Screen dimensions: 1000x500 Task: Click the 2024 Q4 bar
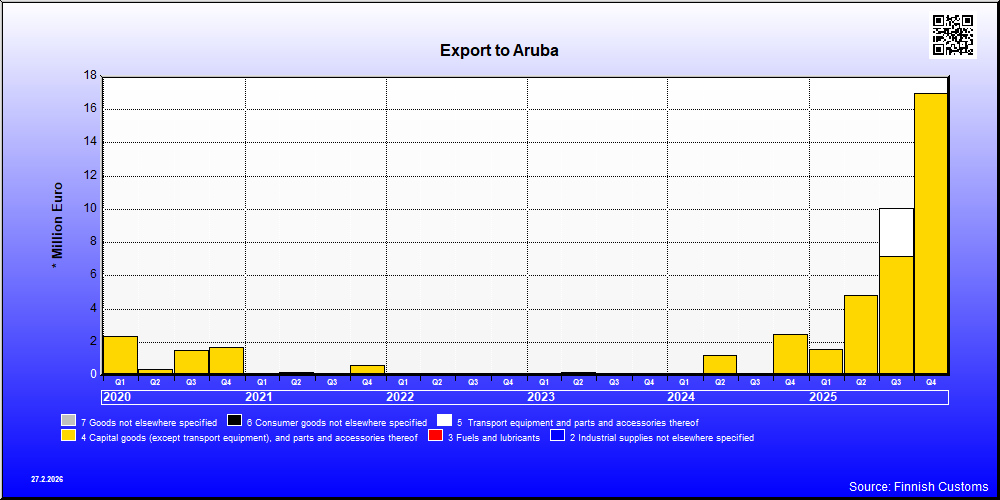pos(790,354)
